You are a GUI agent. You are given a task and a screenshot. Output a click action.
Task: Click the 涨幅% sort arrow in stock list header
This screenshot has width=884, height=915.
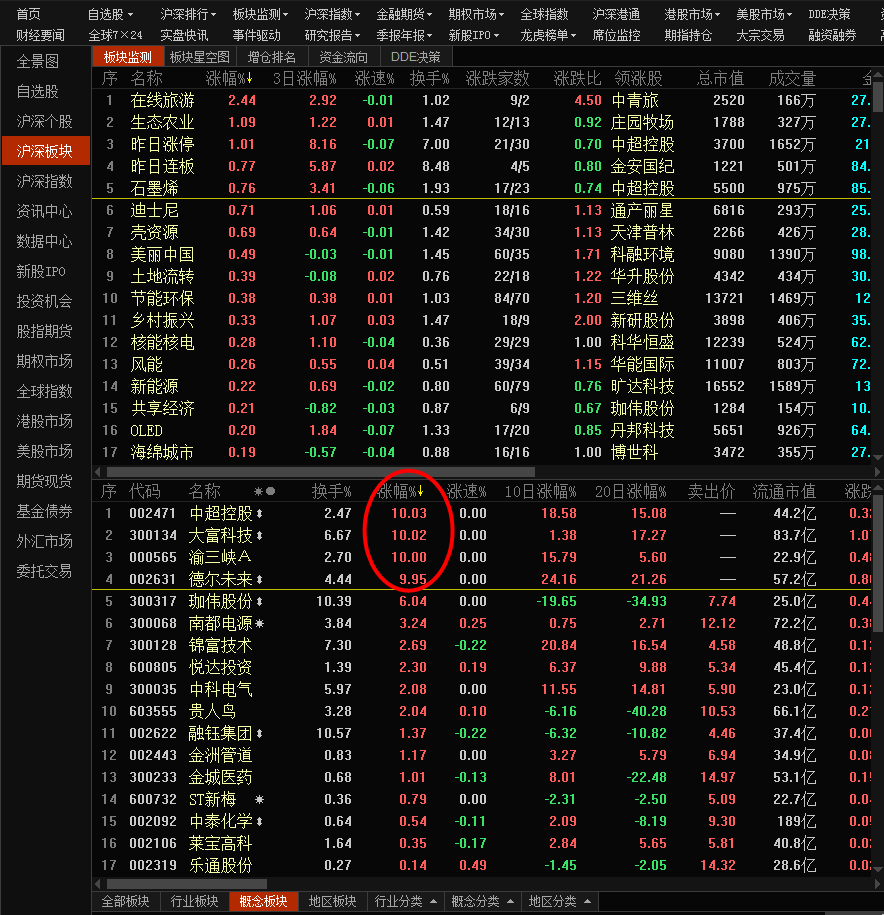coord(420,491)
